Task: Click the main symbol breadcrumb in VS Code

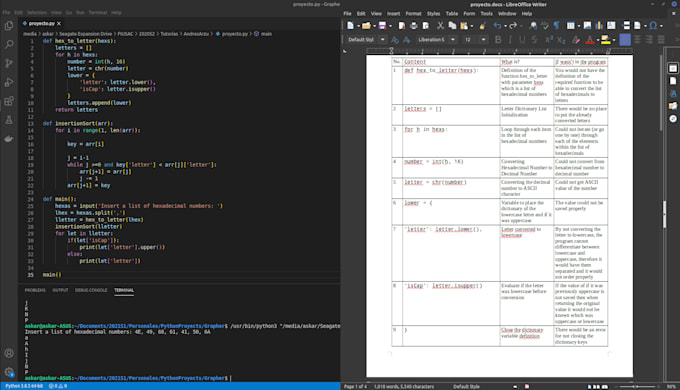Action: pyautogui.click(x=263, y=34)
